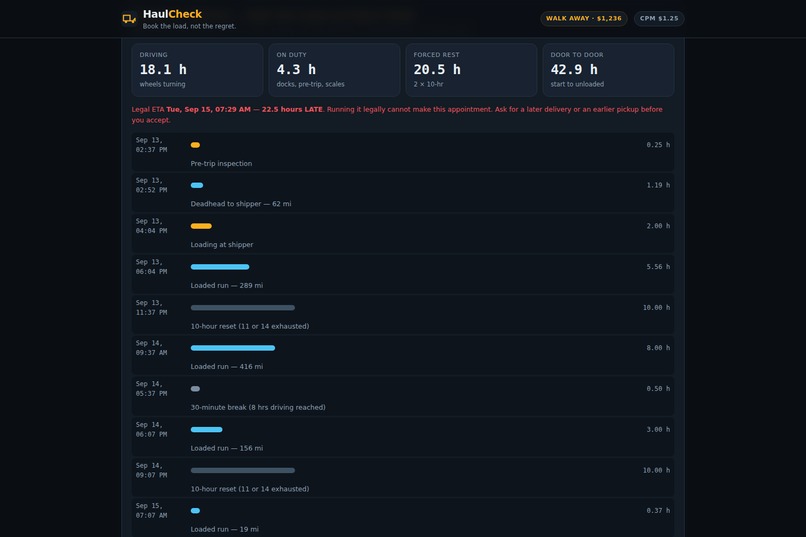Click the Sep 14, 06:07 PM timestamp
The width and height of the screenshot is (806, 537).
tap(152, 430)
